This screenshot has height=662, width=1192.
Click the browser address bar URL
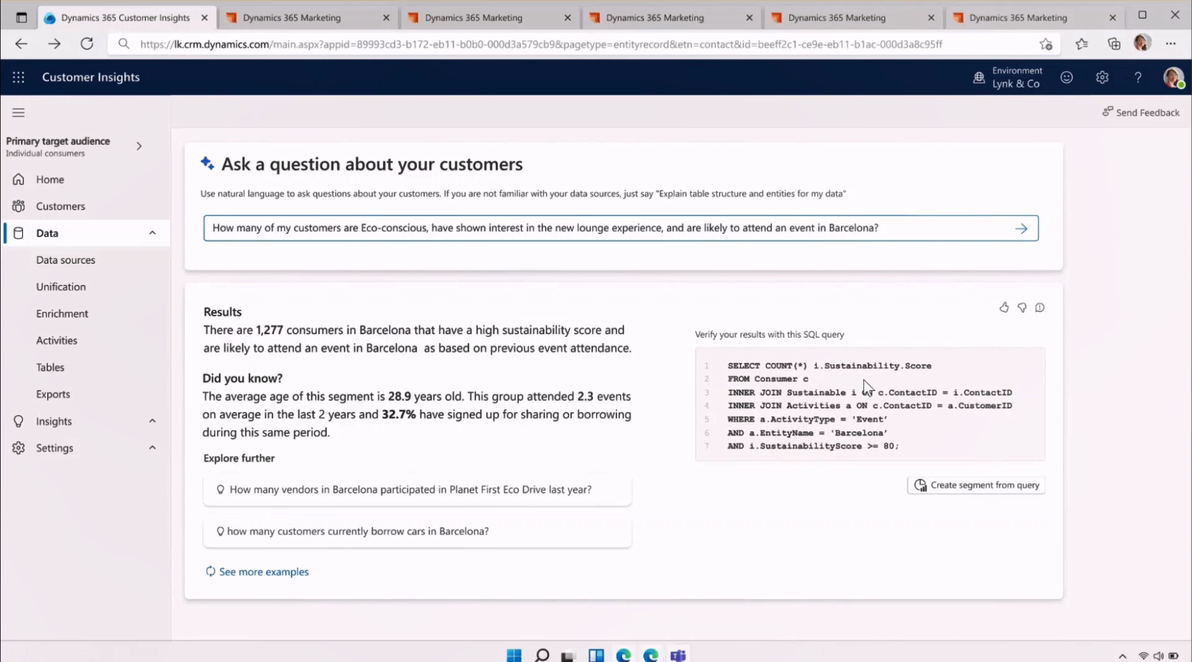pyautogui.click(x=541, y=44)
